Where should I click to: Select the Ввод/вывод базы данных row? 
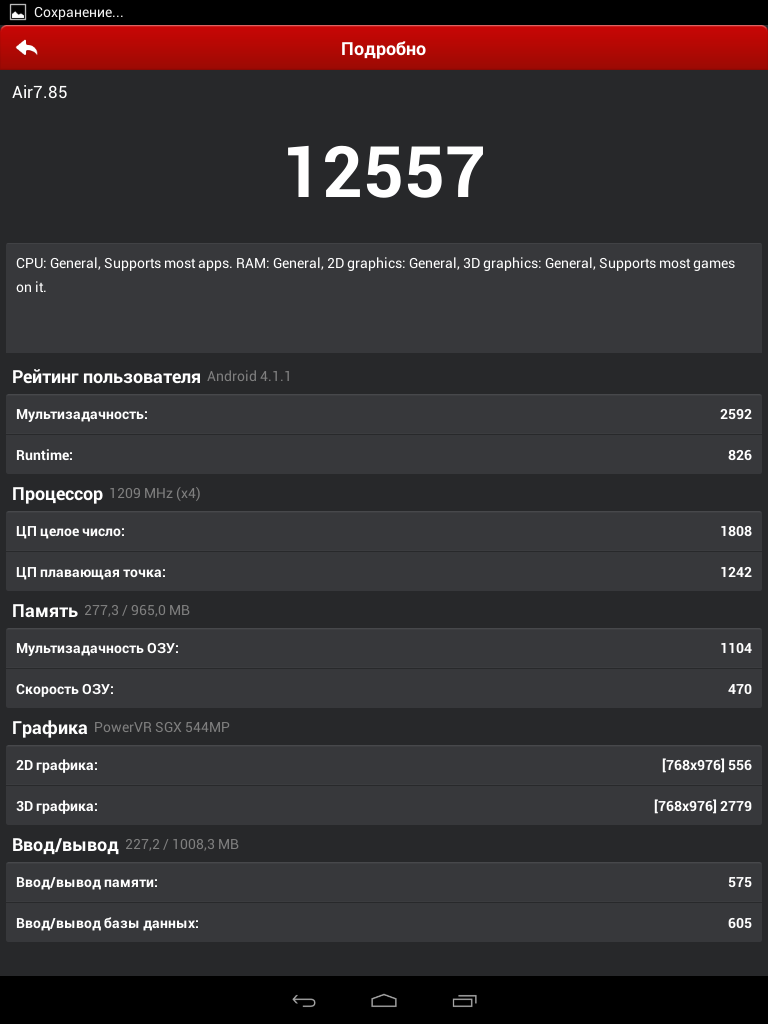(x=384, y=922)
